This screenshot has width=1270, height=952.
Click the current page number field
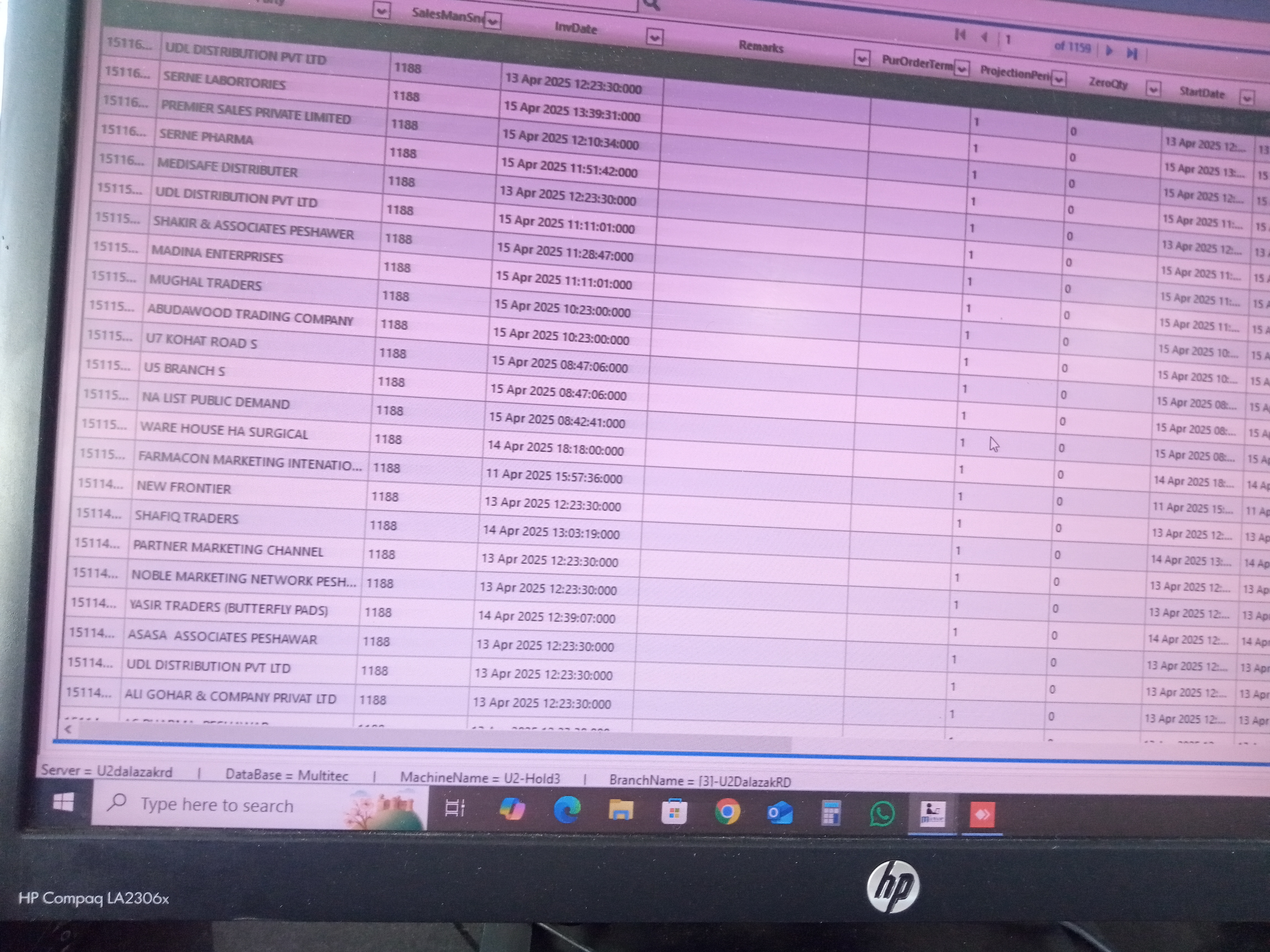click(1009, 40)
